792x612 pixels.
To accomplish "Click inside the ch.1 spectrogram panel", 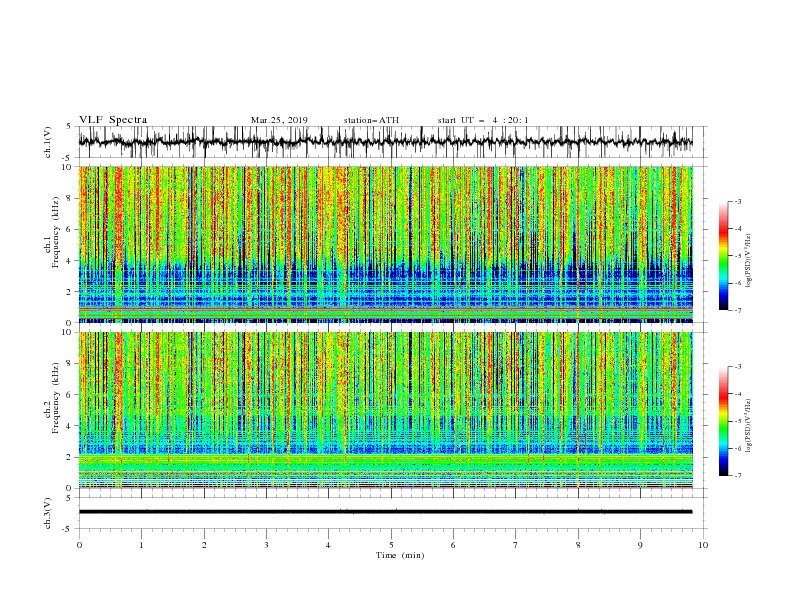I will [385, 244].
